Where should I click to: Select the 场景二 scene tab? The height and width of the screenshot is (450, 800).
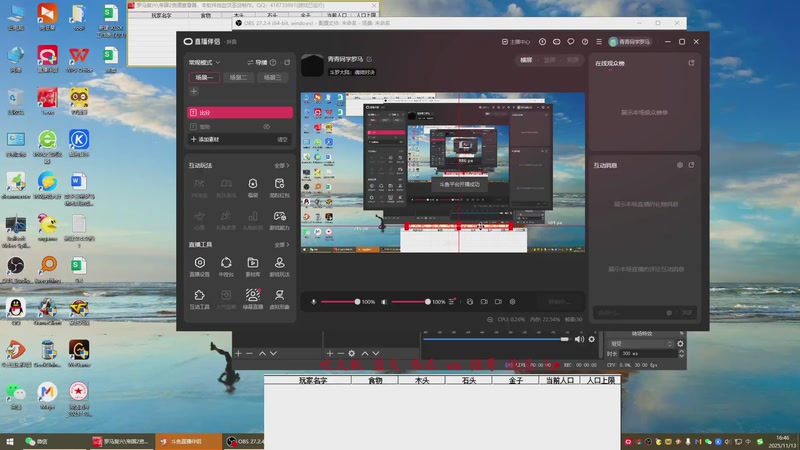(x=238, y=78)
